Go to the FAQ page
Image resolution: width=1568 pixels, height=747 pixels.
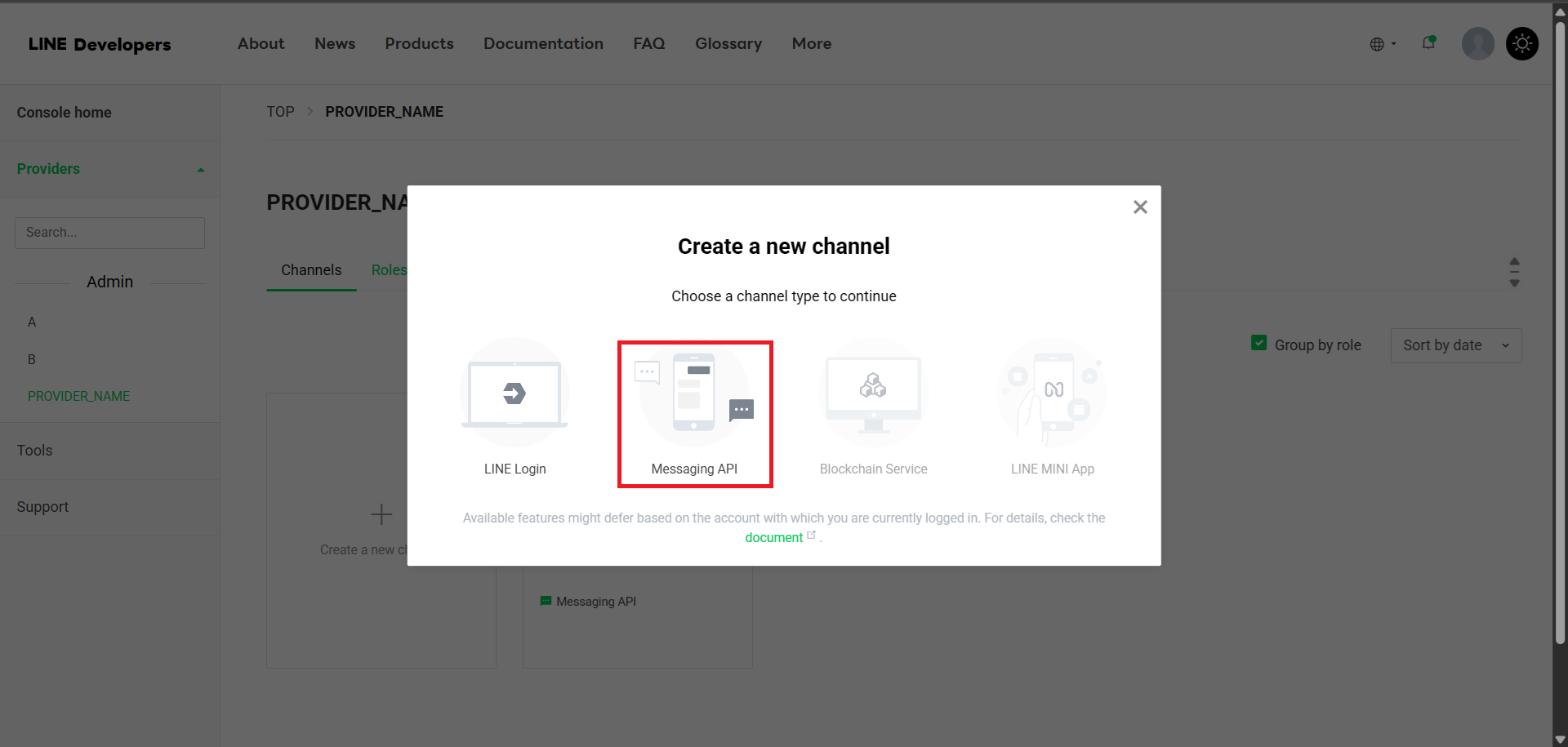[649, 44]
